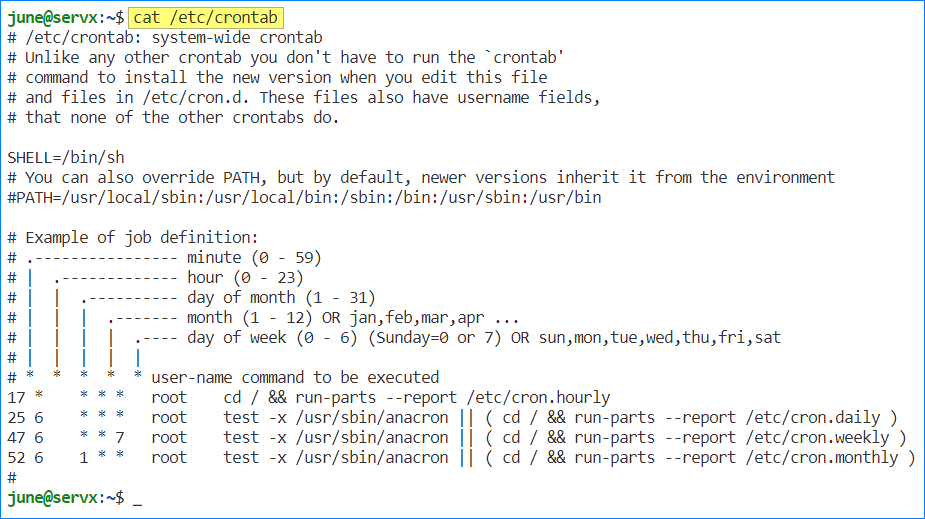
Task: Click minute value 47 of the weekly job
Action: (x=16, y=437)
